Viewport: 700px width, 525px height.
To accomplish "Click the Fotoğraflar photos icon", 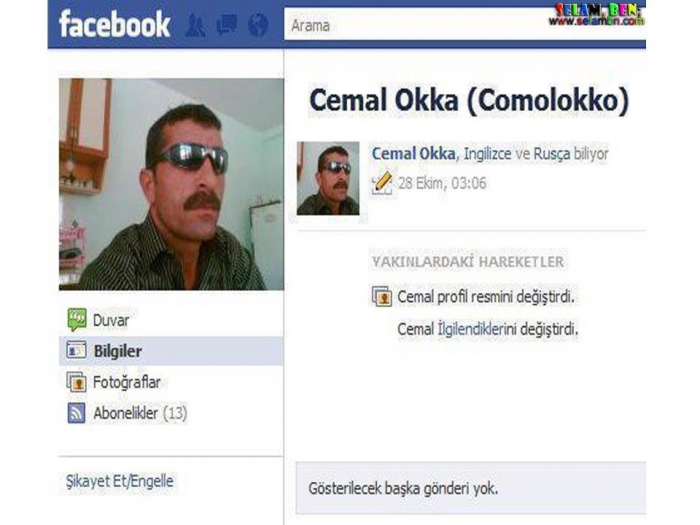I will (76, 382).
